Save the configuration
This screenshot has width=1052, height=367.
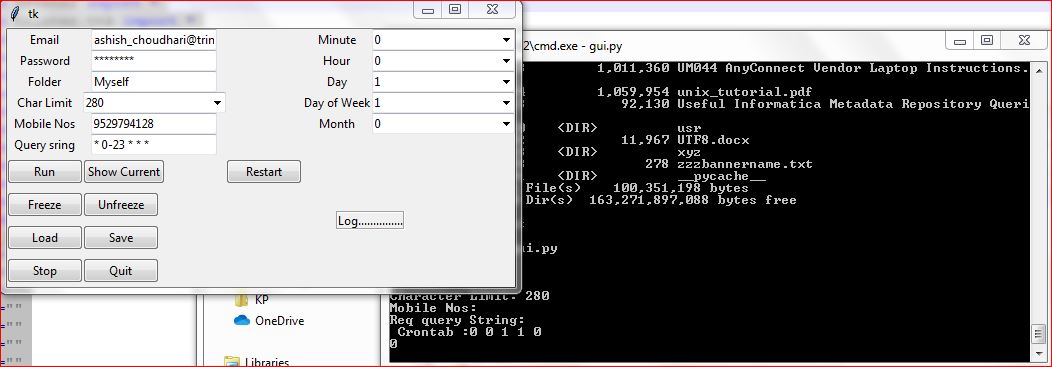point(121,238)
